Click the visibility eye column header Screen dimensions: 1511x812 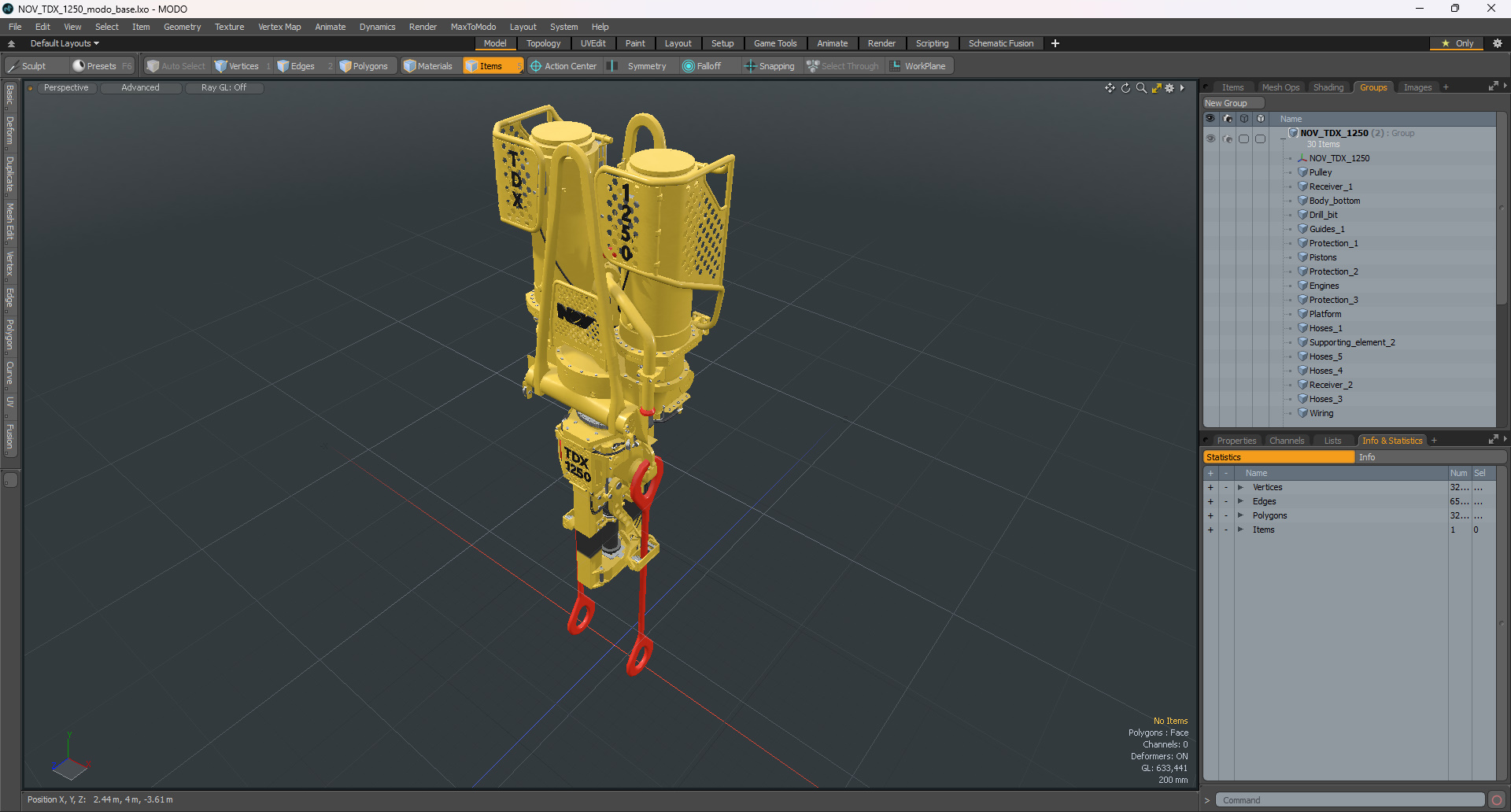click(x=1210, y=119)
